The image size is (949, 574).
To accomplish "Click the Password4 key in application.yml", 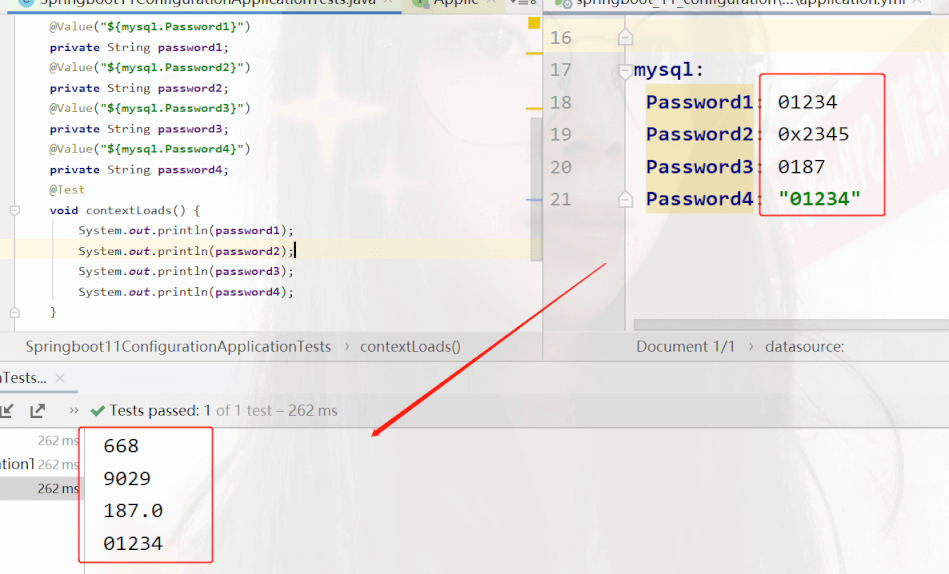I will pos(699,199).
